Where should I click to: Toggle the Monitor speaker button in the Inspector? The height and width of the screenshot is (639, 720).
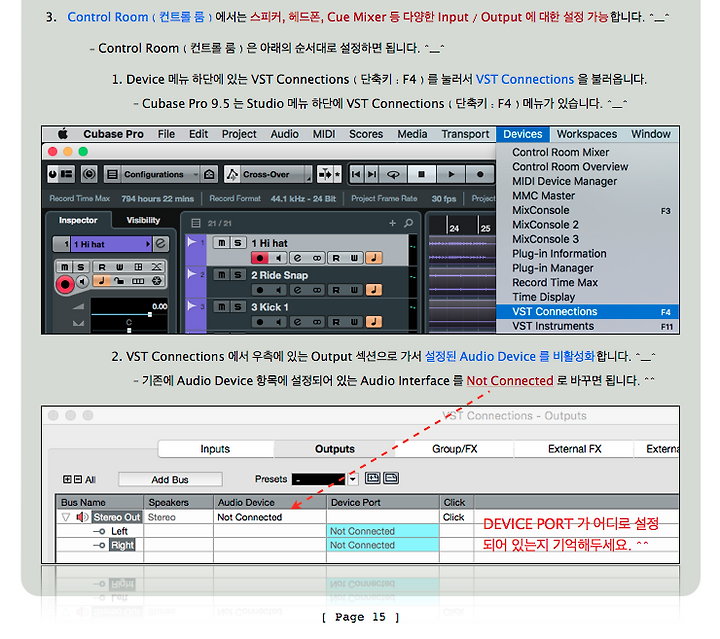pyautogui.click(x=82, y=281)
